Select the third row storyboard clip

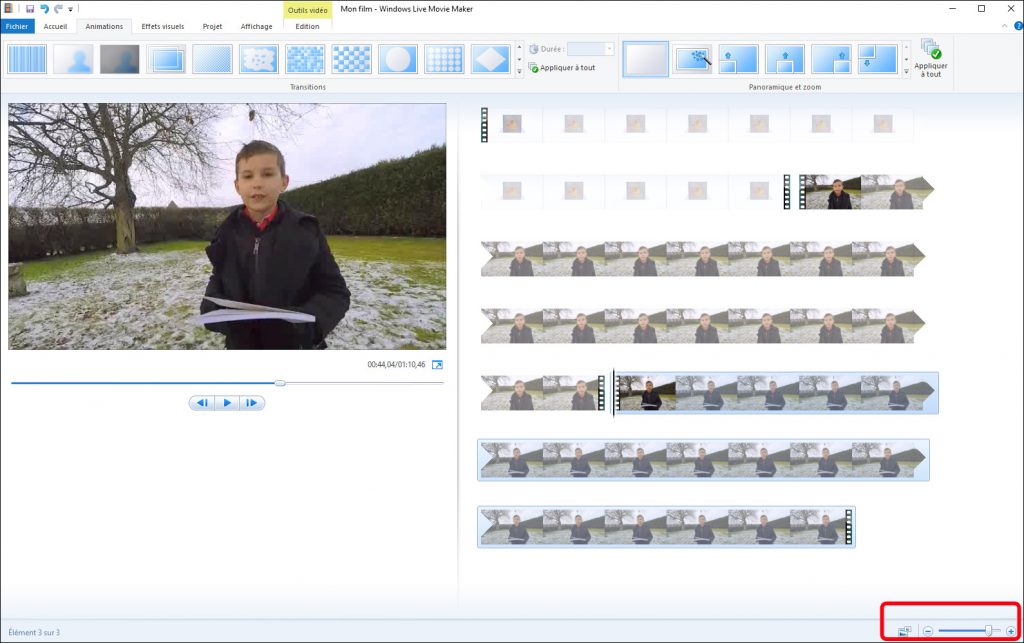[703, 259]
